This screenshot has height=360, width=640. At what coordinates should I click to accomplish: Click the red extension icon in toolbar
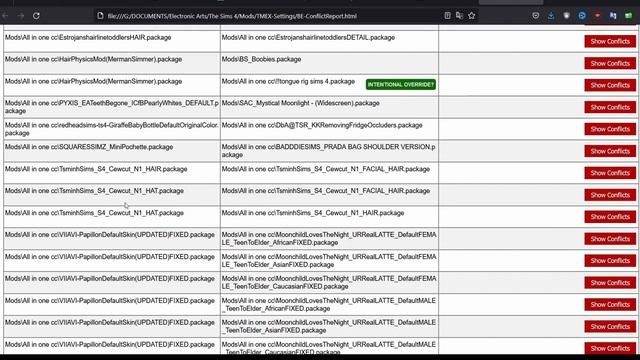point(598,16)
